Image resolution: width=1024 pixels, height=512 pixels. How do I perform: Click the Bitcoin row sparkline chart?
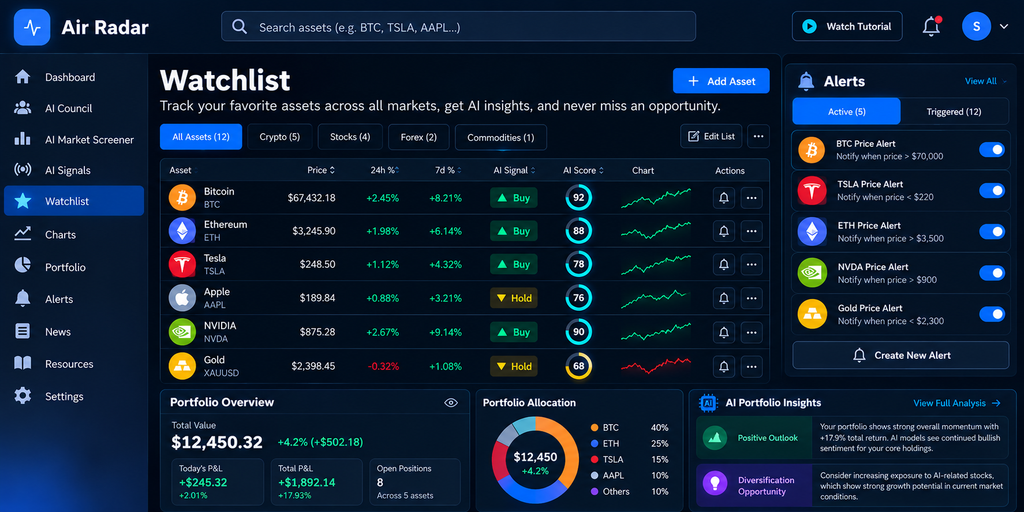pos(656,198)
